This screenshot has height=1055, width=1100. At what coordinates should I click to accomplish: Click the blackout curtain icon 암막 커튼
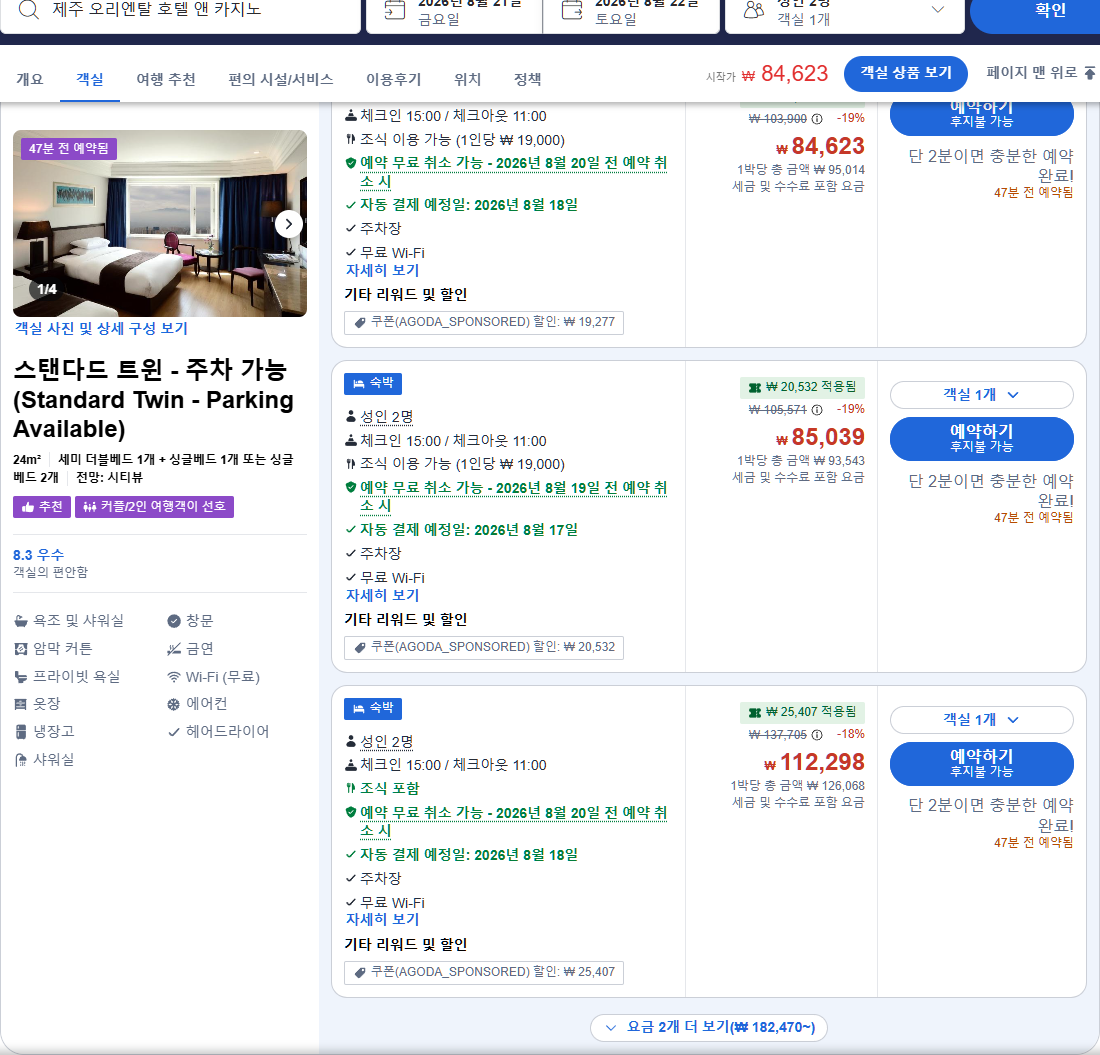pyautogui.click(x=21, y=649)
